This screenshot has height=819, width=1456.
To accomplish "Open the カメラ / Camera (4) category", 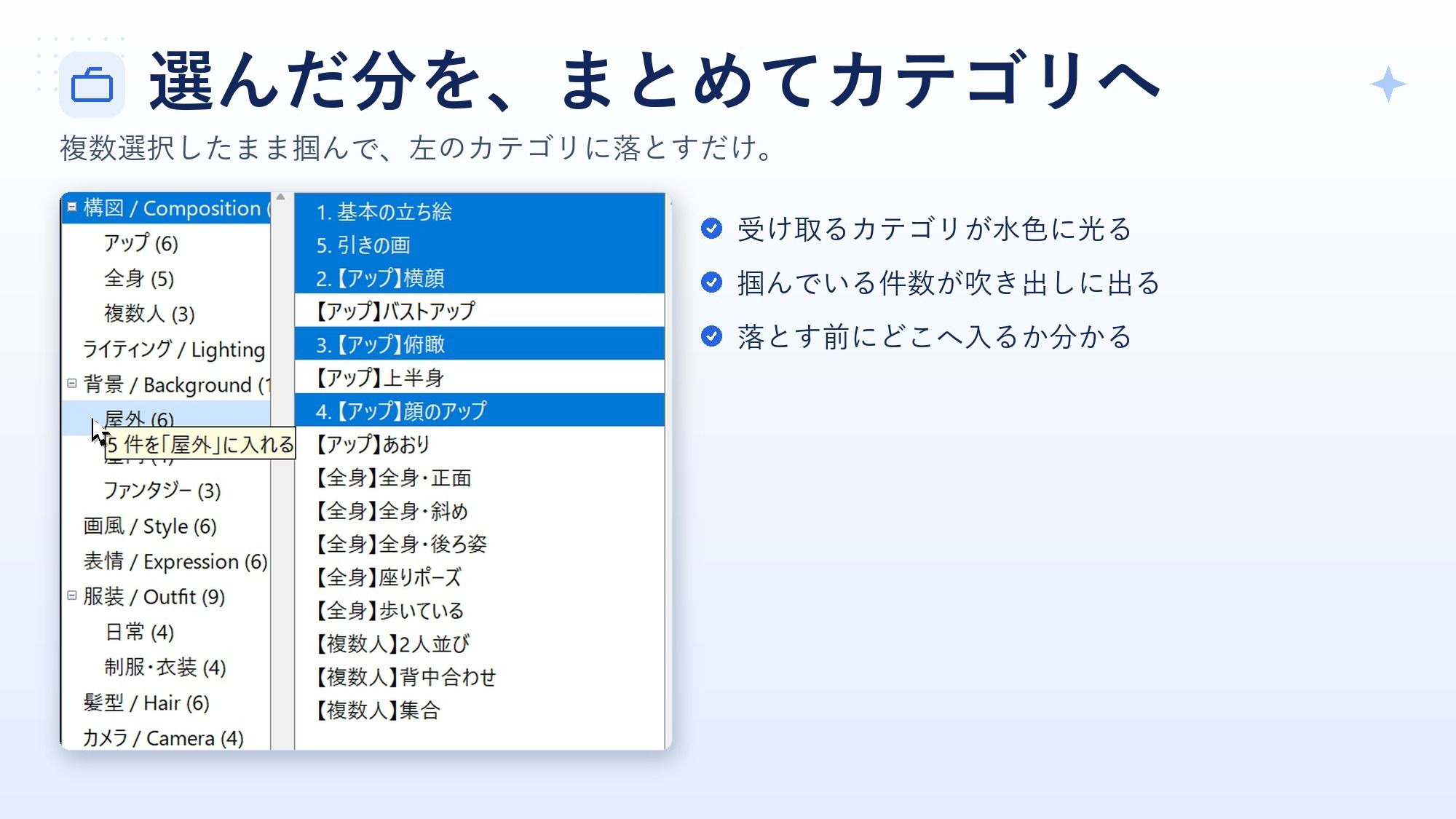I will (163, 738).
